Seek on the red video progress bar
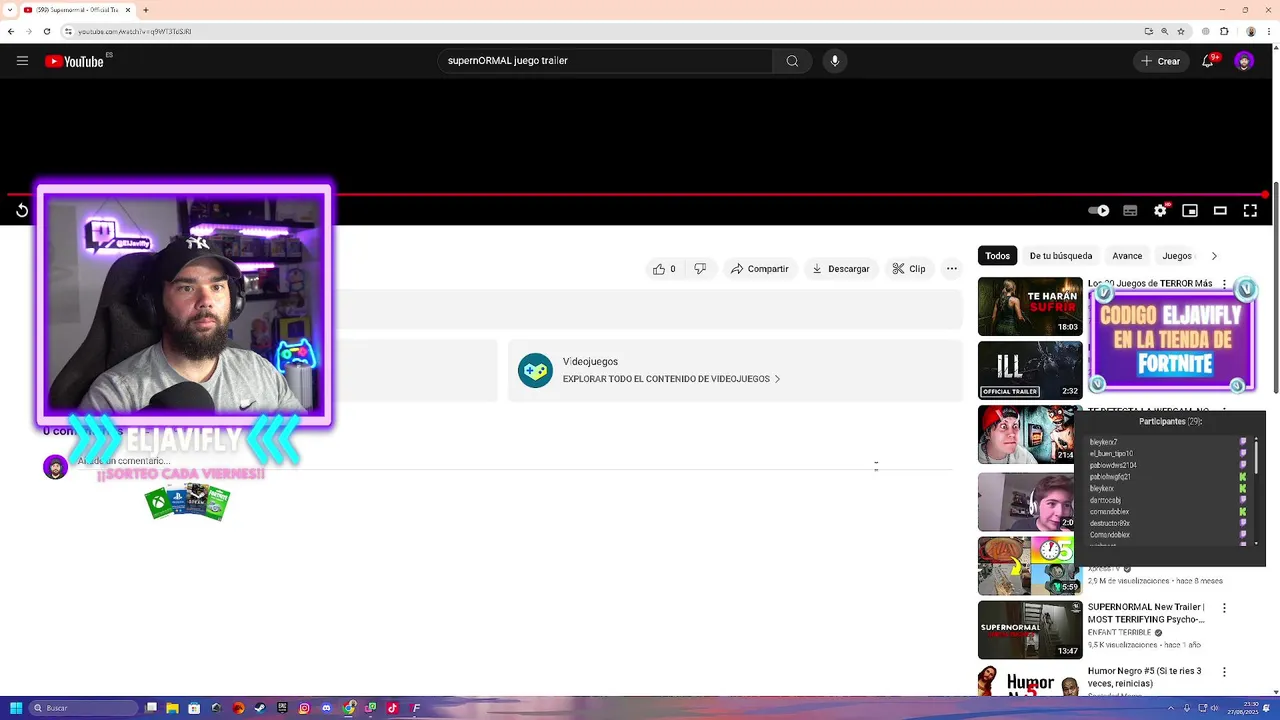The image size is (1280, 720). (x=636, y=195)
